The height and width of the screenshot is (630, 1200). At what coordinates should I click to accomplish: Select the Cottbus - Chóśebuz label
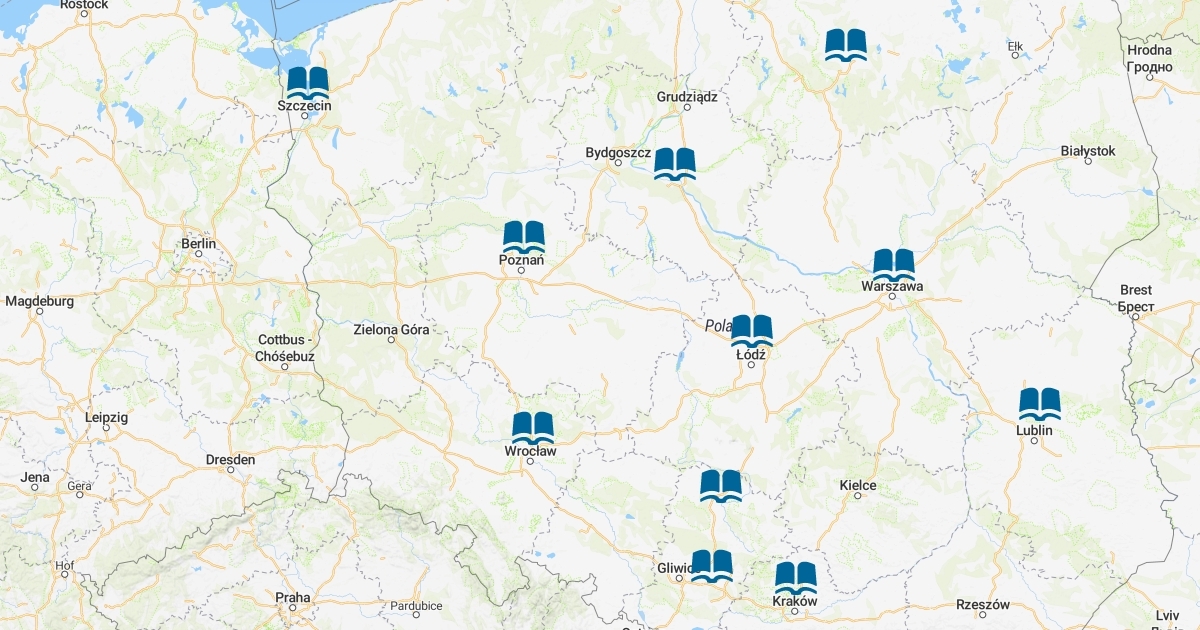click(285, 348)
